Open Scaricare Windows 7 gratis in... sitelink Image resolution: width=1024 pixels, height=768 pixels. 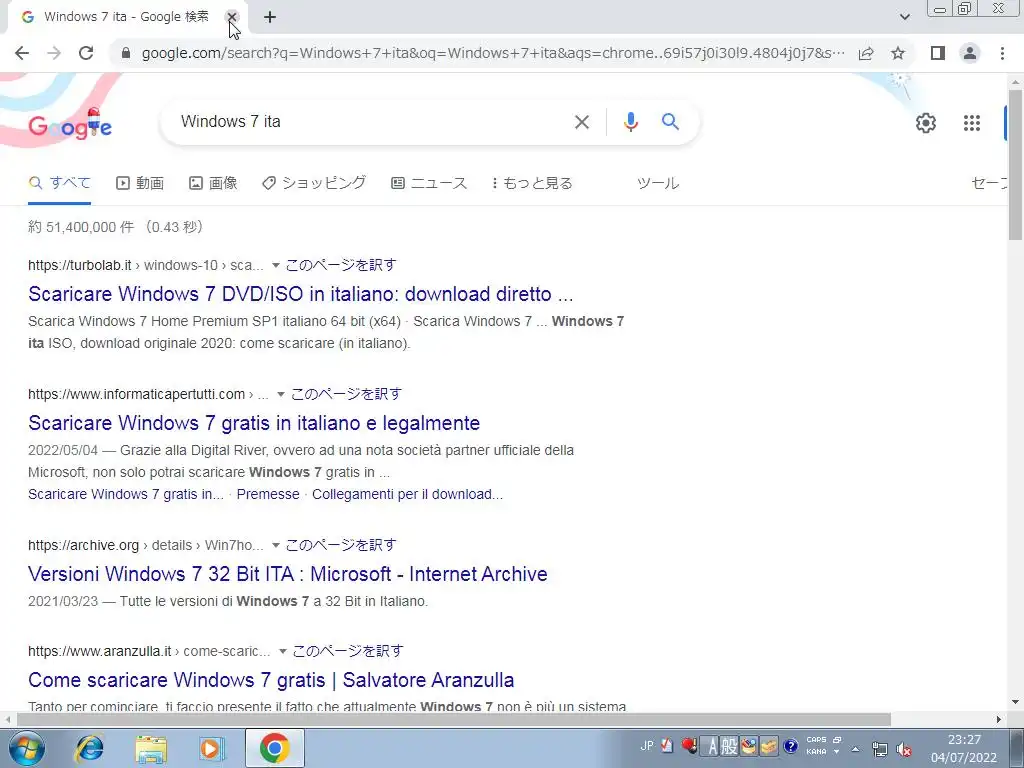click(125, 494)
